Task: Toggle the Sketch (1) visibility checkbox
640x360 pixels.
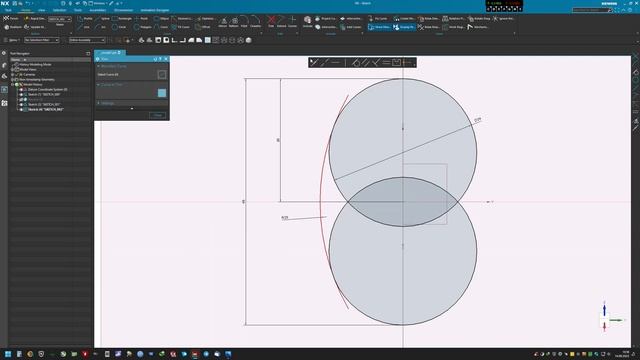Action: (21, 94)
